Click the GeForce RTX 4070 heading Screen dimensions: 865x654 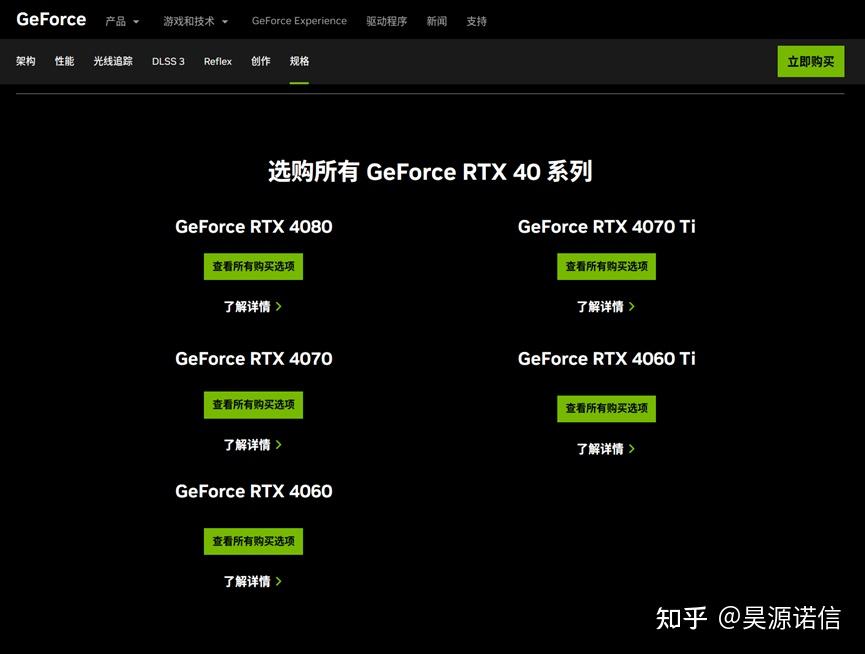254,359
